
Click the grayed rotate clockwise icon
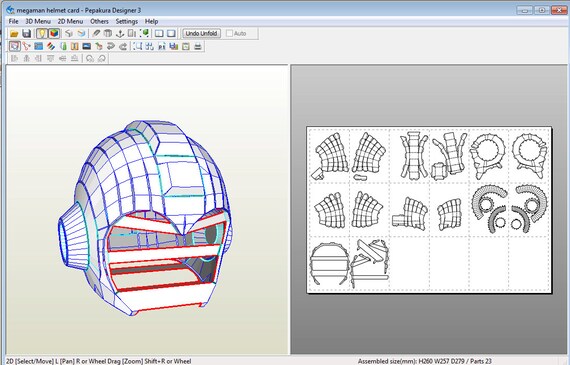(102, 59)
